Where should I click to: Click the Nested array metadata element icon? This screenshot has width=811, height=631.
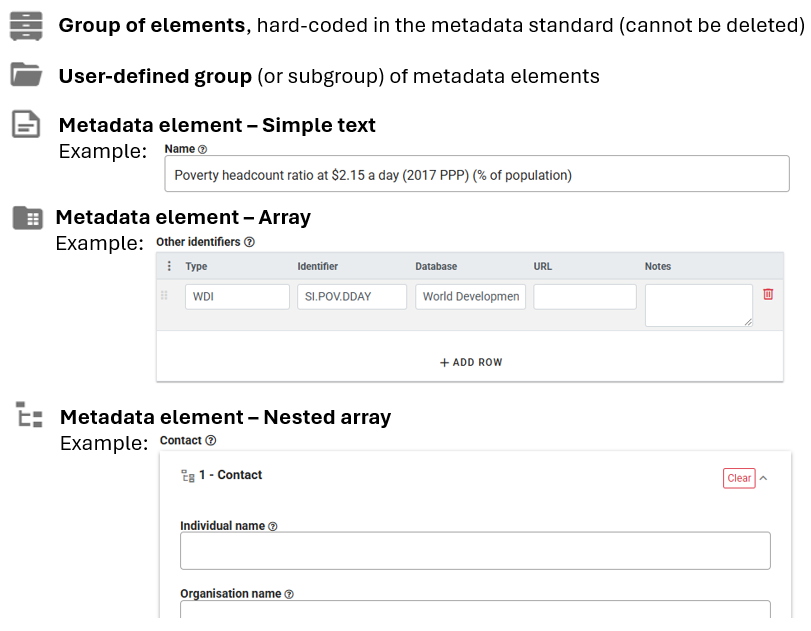coord(29,415)
